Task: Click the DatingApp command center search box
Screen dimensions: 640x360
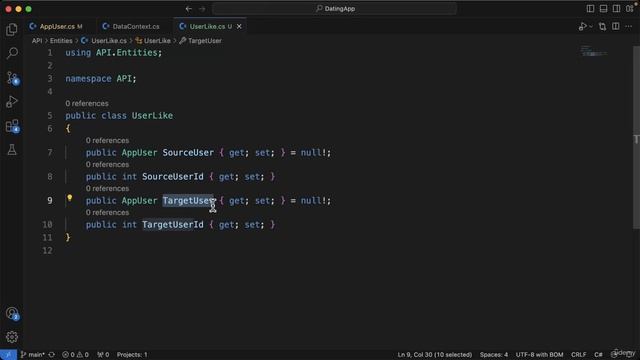Action: [335, 9]
